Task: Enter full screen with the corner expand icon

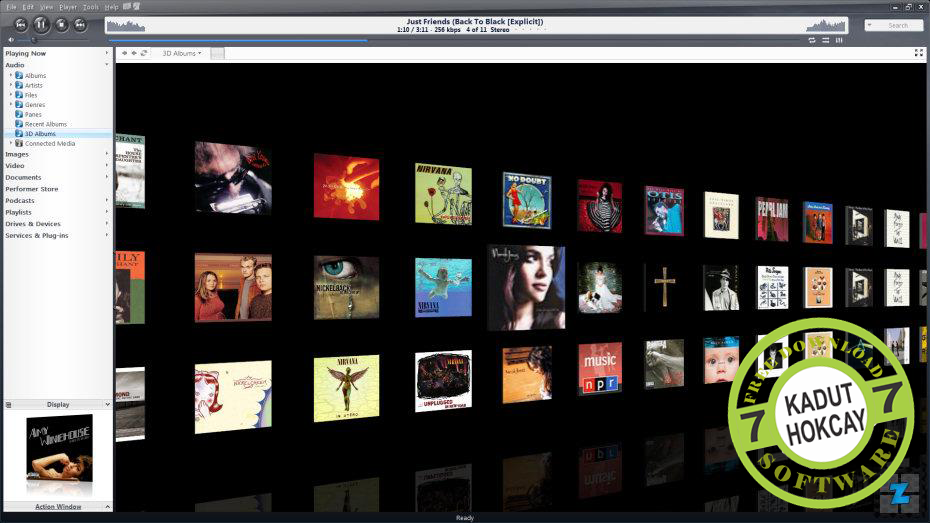Action: tap(919, 53)
